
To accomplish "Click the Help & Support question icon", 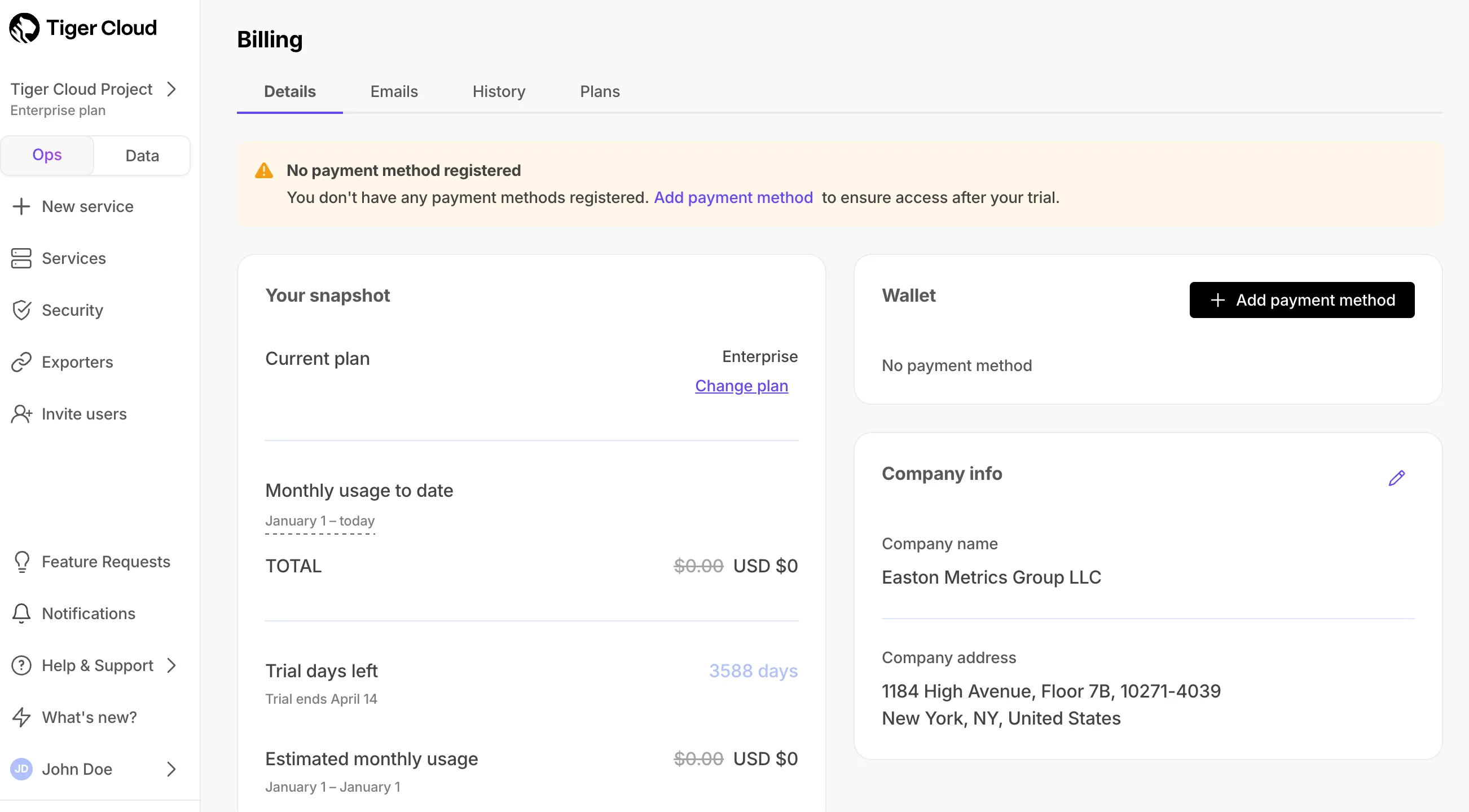I will click(x=21, y=665).
